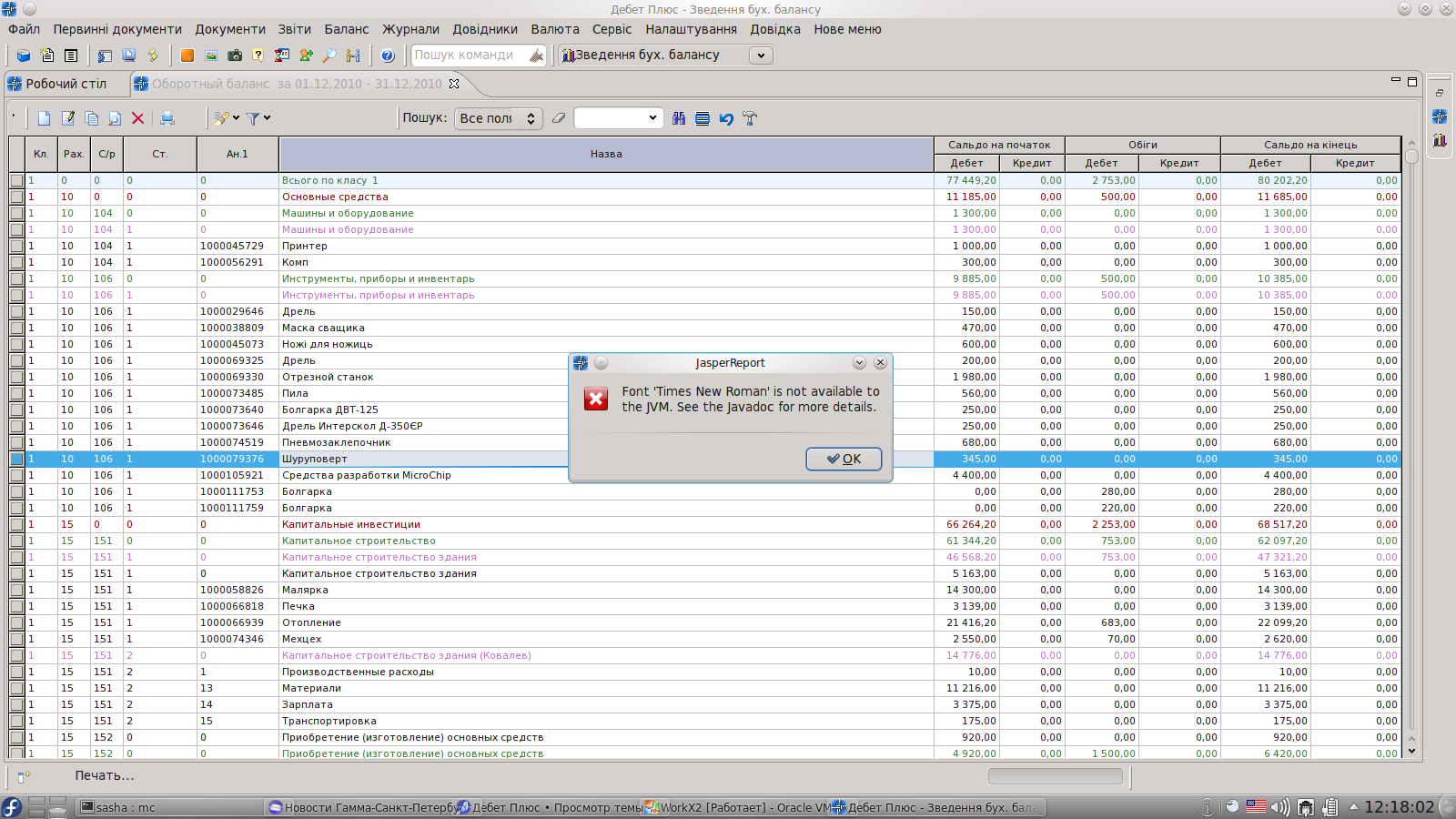This screenshot has width=1456, height=819.
Task: Expand the empty search value combo box
Action: pyautogui.click(x=652, y=118)
